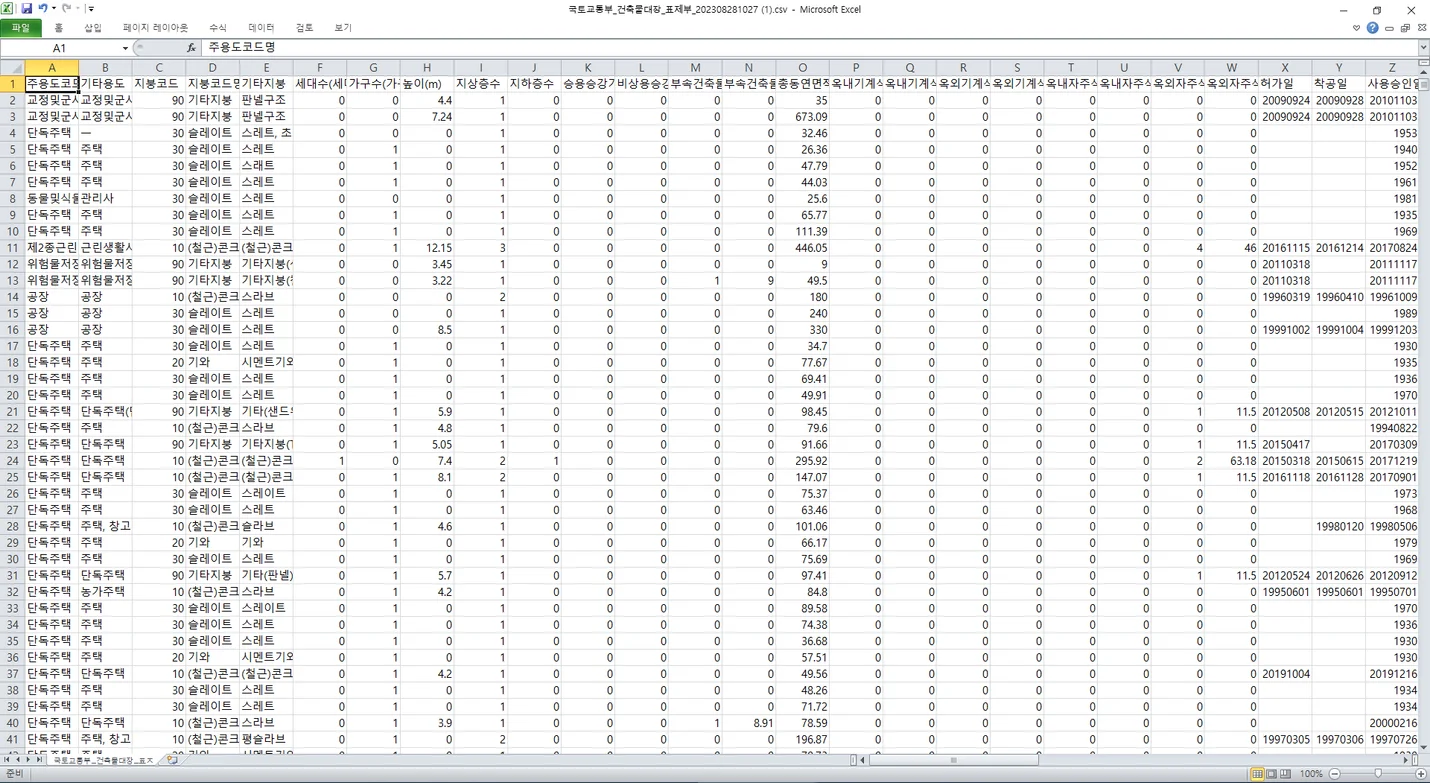Click the 허가일 header cell
The image size is (1430, 783).
coord(1285,84)
